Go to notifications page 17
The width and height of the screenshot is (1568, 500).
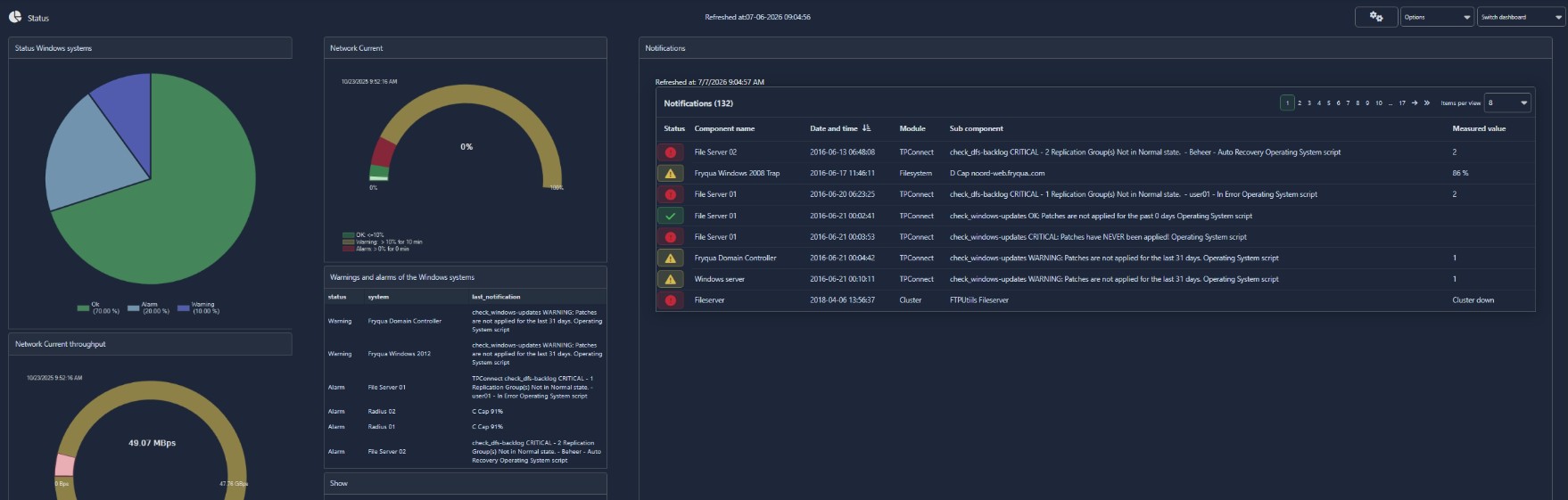click(1402, 102)
